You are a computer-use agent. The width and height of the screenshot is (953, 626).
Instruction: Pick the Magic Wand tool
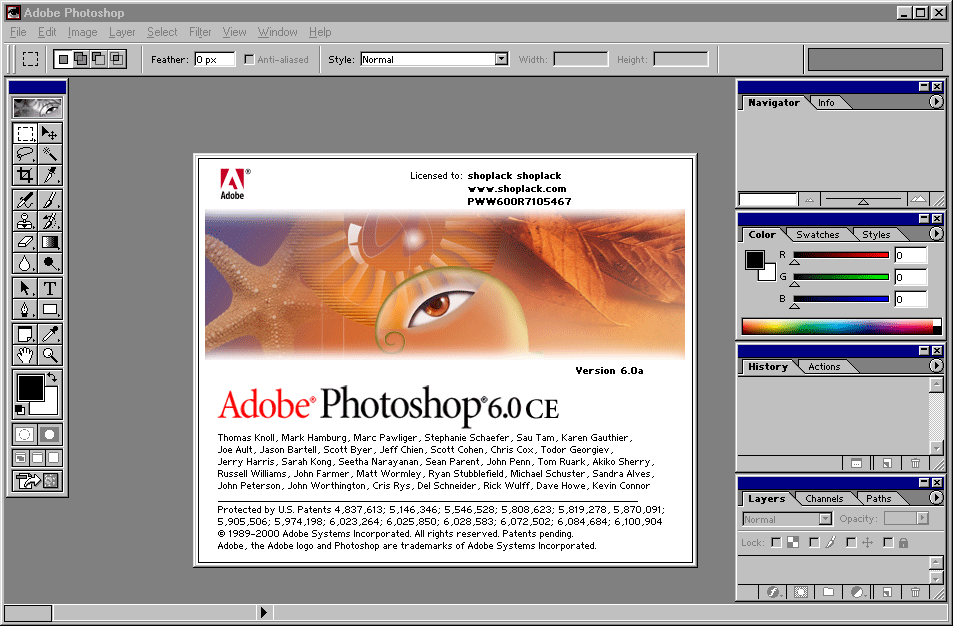(x=49, y=154)
